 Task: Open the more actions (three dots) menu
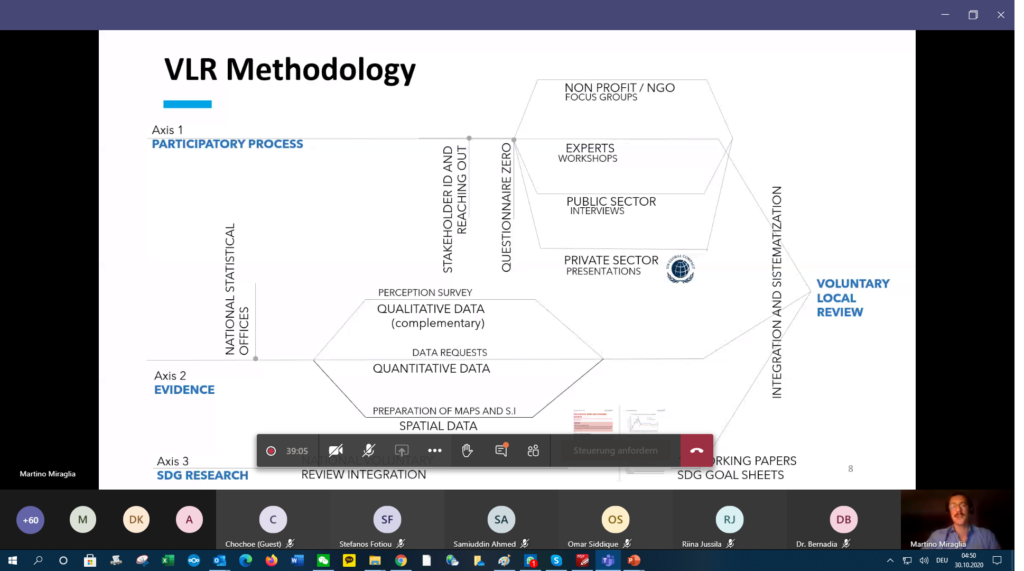click(435, 451)
